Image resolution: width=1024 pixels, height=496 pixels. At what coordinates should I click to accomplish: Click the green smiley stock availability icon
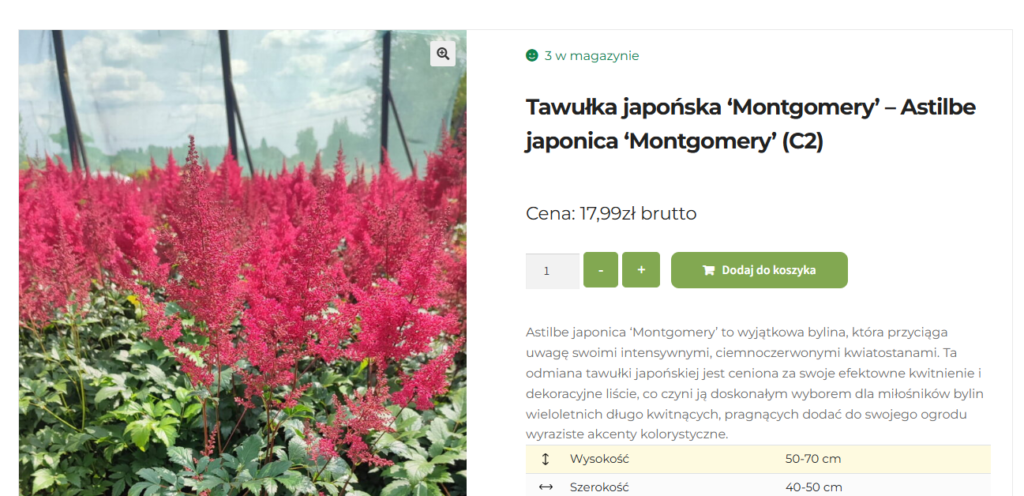point(532,55)
